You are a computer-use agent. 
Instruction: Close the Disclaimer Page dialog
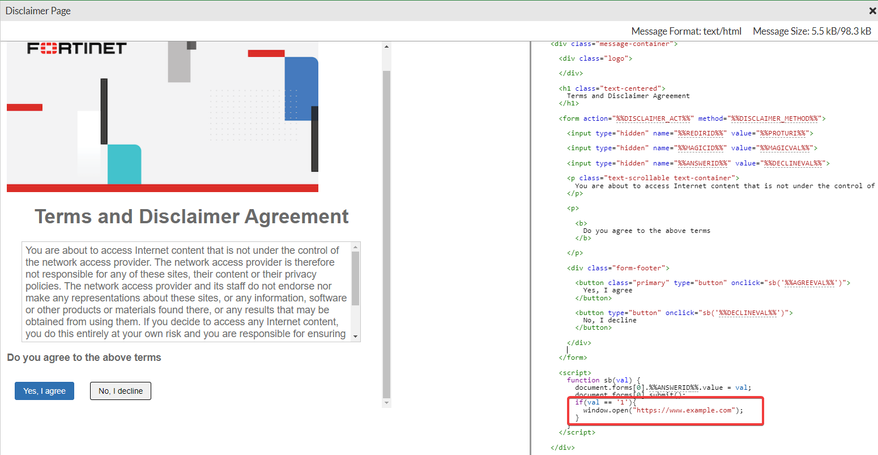click(x=872, y=10)
